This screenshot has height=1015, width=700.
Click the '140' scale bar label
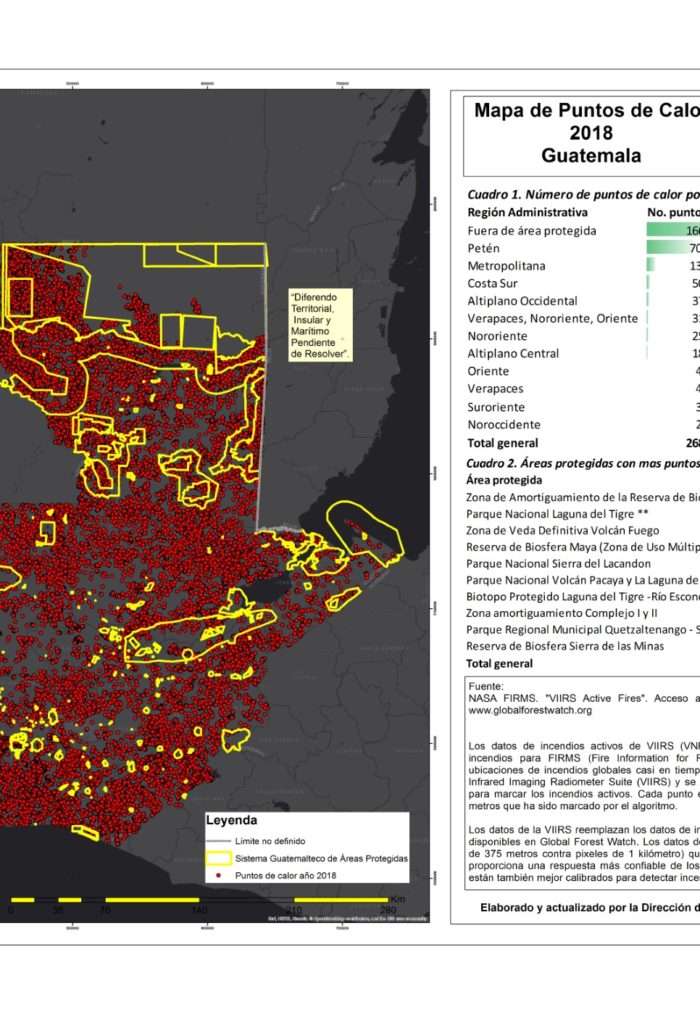point(199,910)
